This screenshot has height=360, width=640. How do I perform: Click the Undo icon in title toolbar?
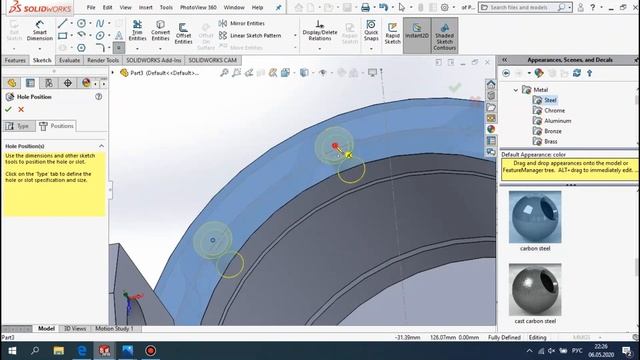(383, 7)
